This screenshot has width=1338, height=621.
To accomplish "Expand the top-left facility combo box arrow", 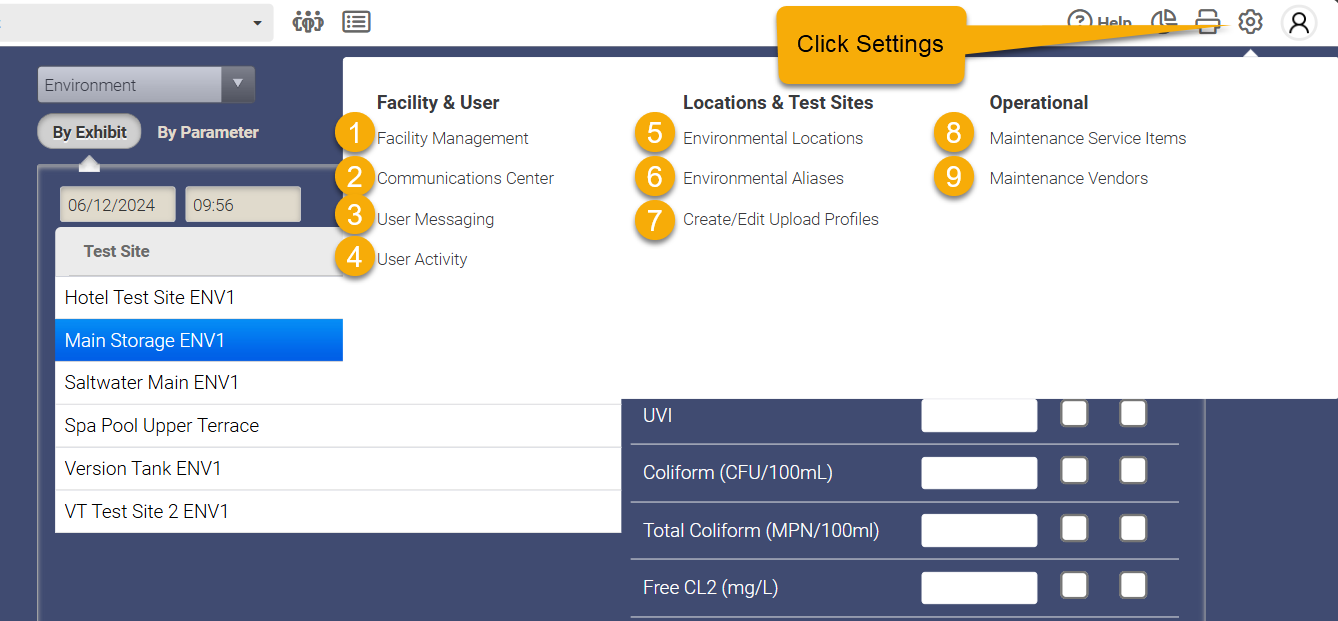I will (x=257, y=22).
